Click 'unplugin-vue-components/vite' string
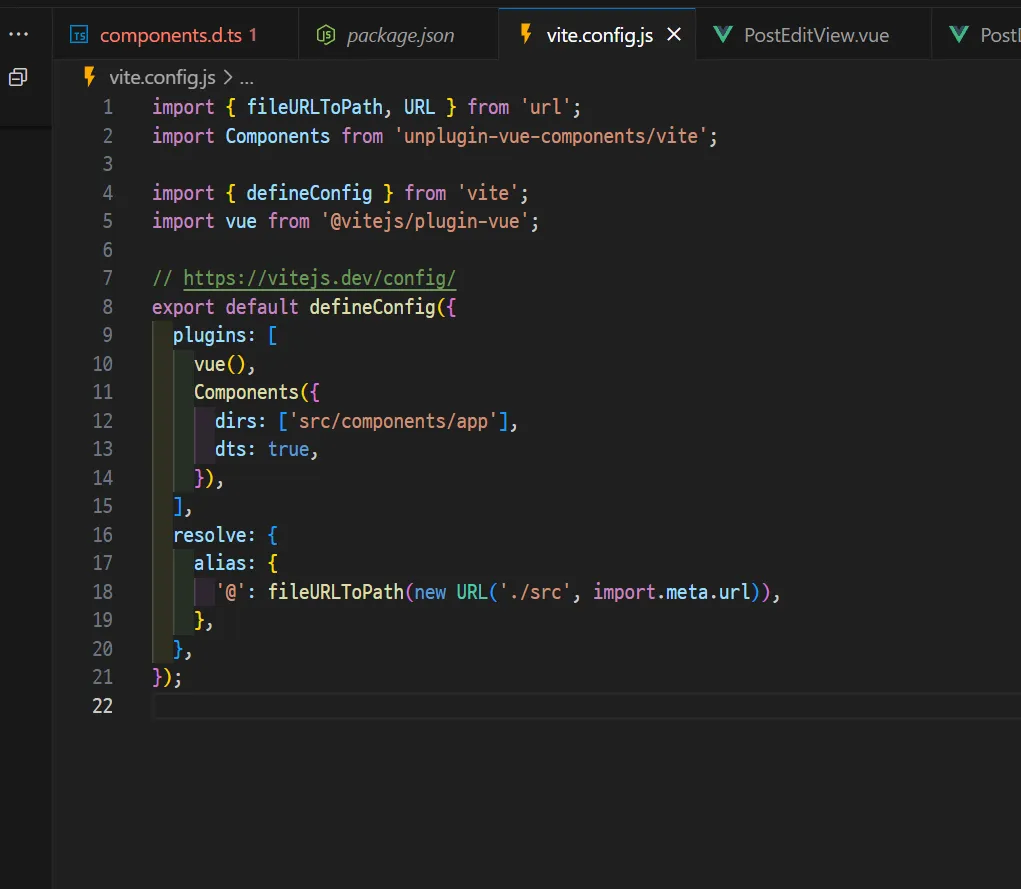Screen dimensions: 1021x889 point(551,136)
